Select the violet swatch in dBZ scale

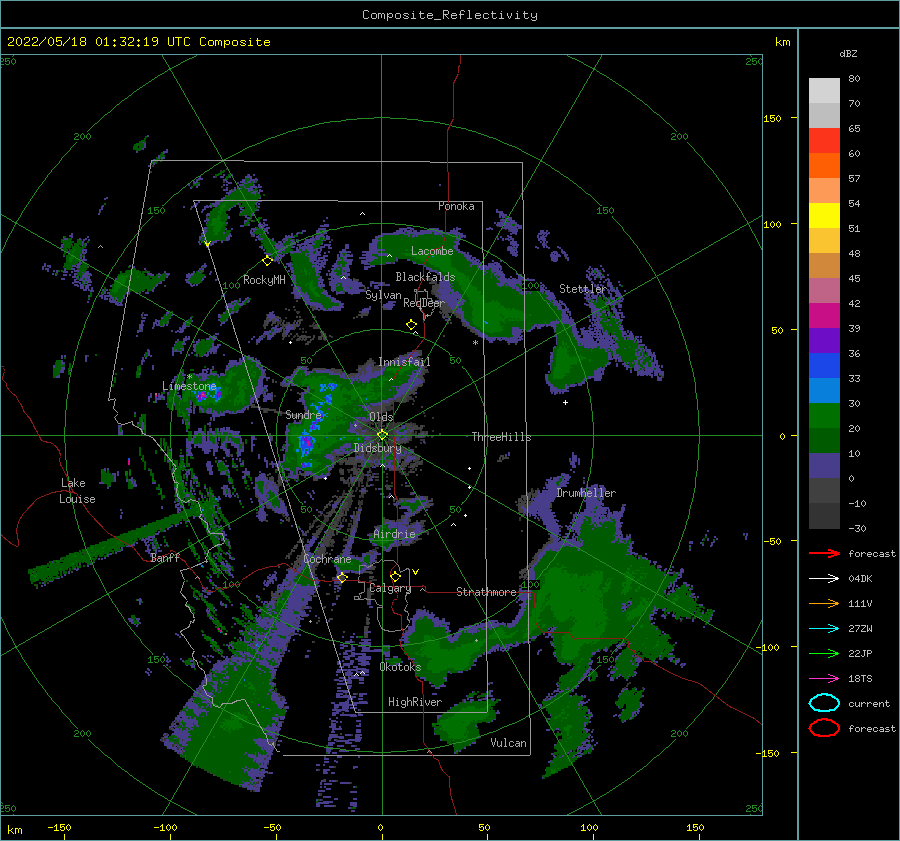[824, 340]
